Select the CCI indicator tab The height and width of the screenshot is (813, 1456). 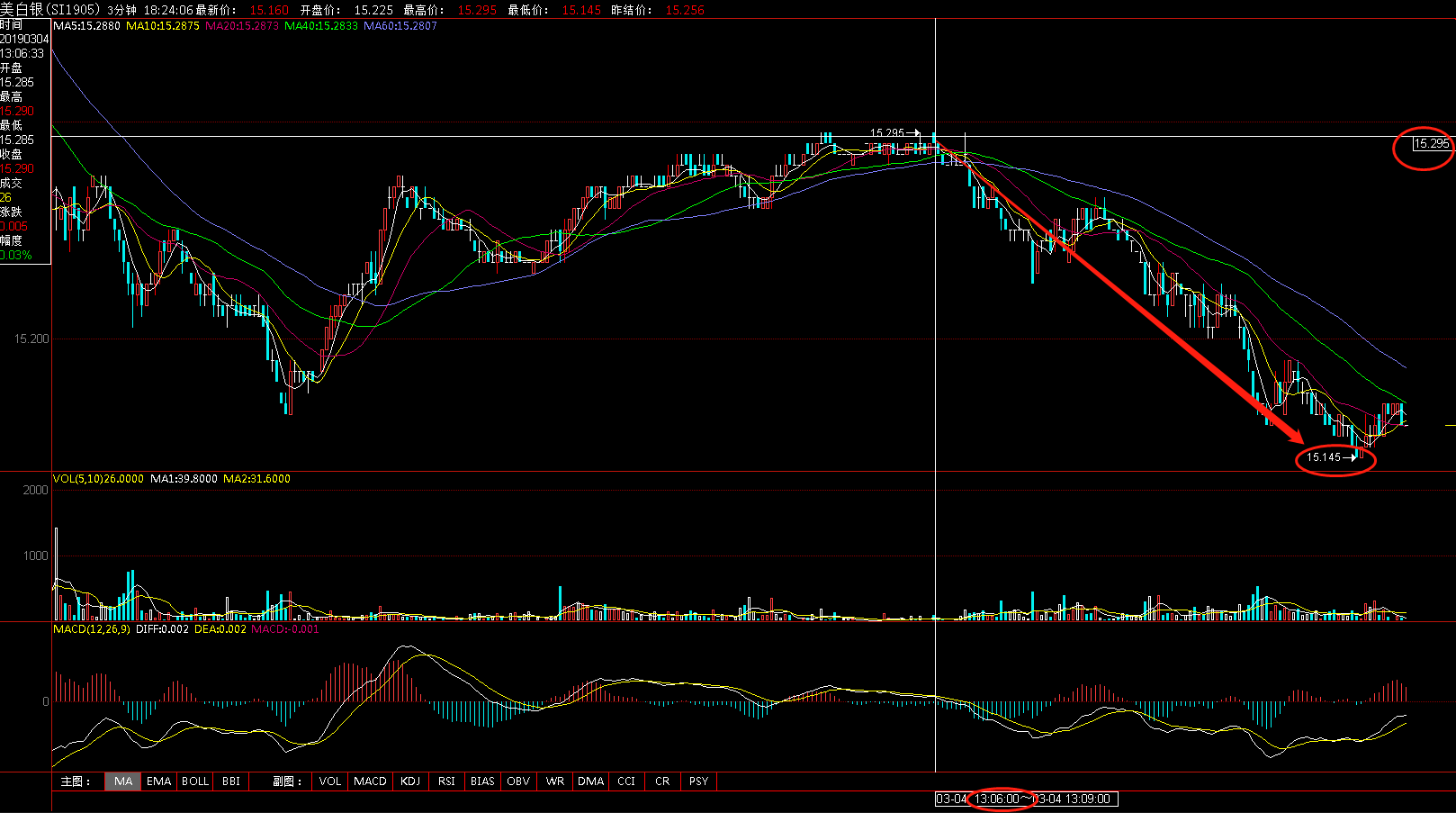626,781
